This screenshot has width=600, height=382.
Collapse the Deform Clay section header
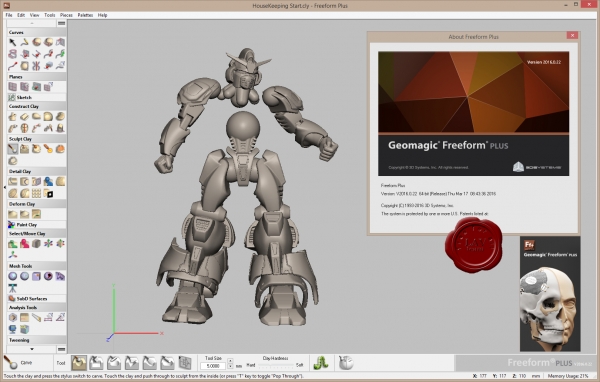pos(37,204)
